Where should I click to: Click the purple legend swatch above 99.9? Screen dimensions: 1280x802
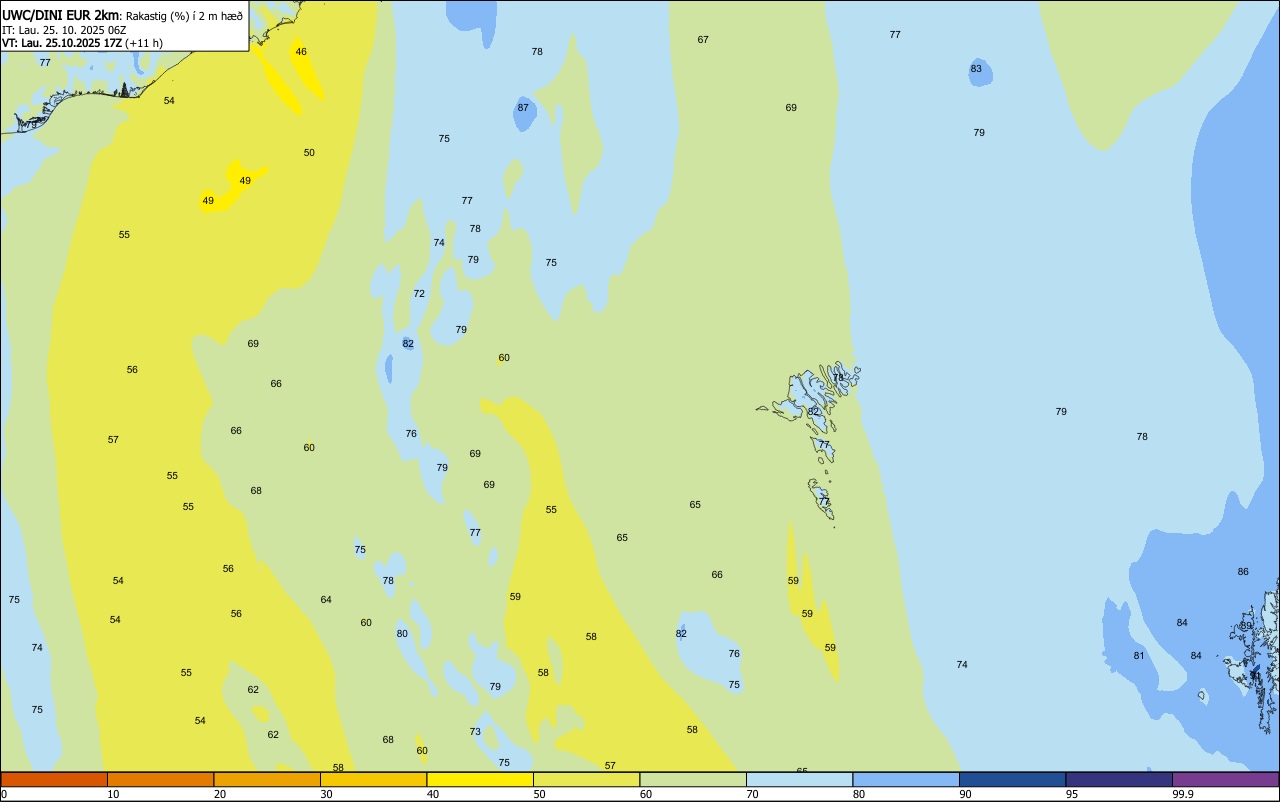1225,779
